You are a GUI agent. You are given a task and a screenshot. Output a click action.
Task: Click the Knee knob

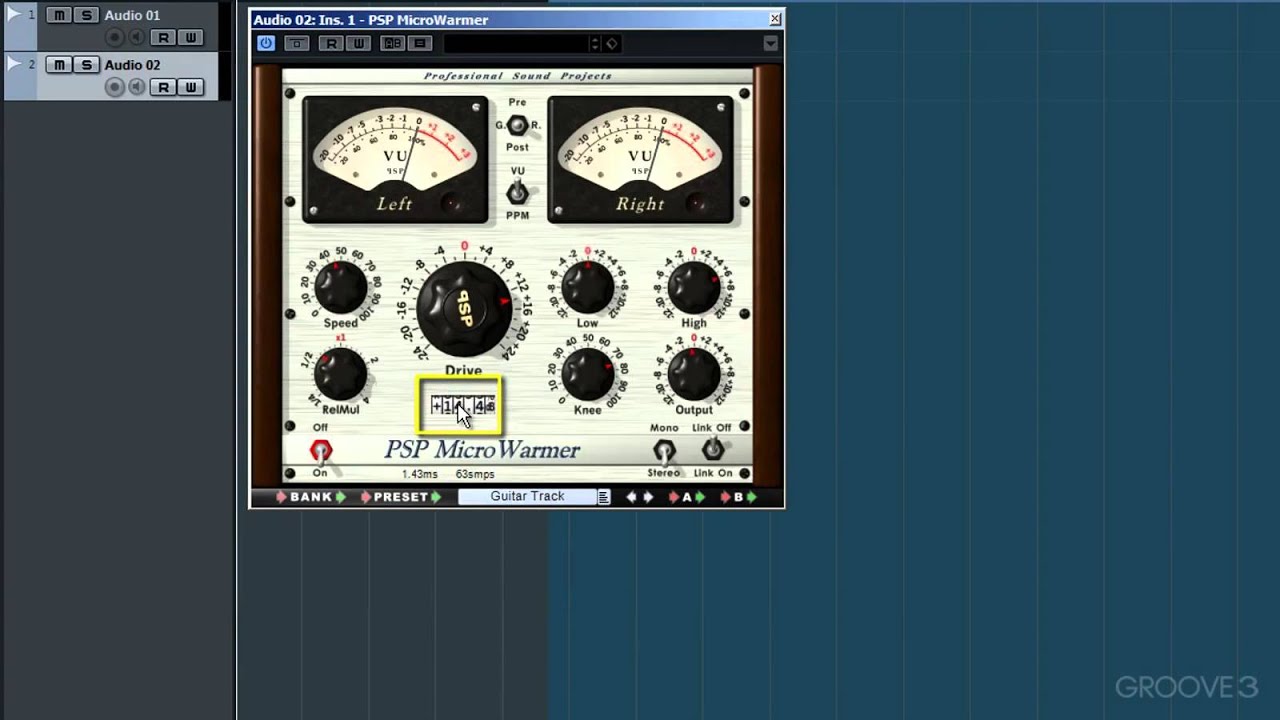(587, 375)
